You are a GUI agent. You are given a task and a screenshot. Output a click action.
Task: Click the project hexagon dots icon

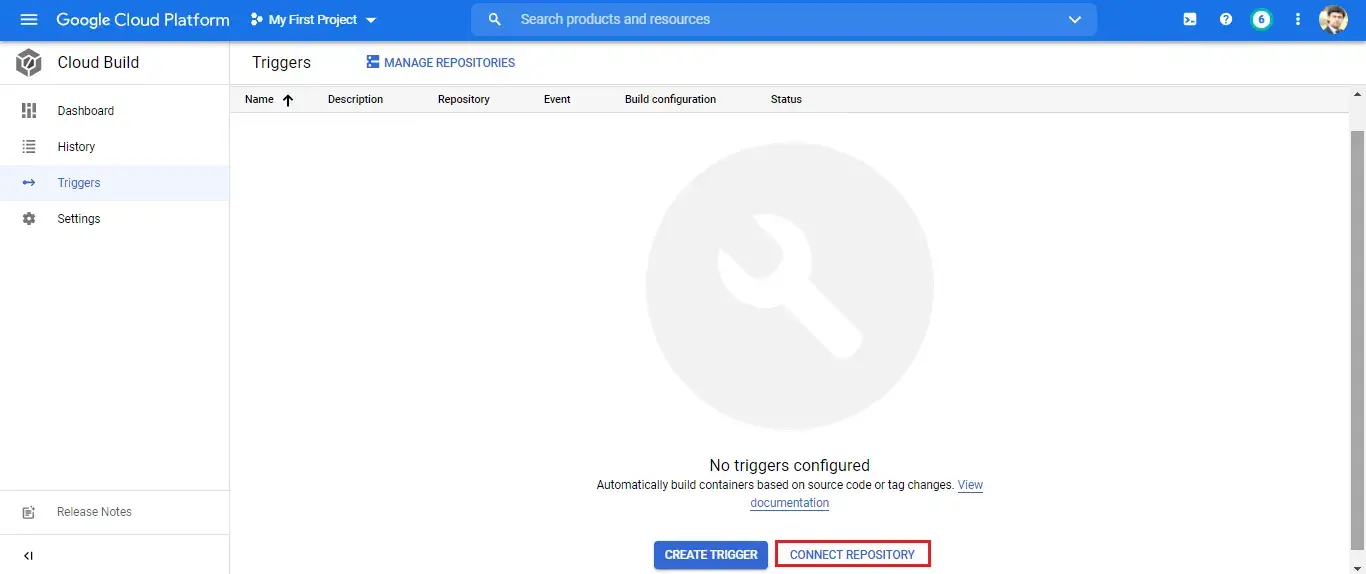click(x=257, y=20)
